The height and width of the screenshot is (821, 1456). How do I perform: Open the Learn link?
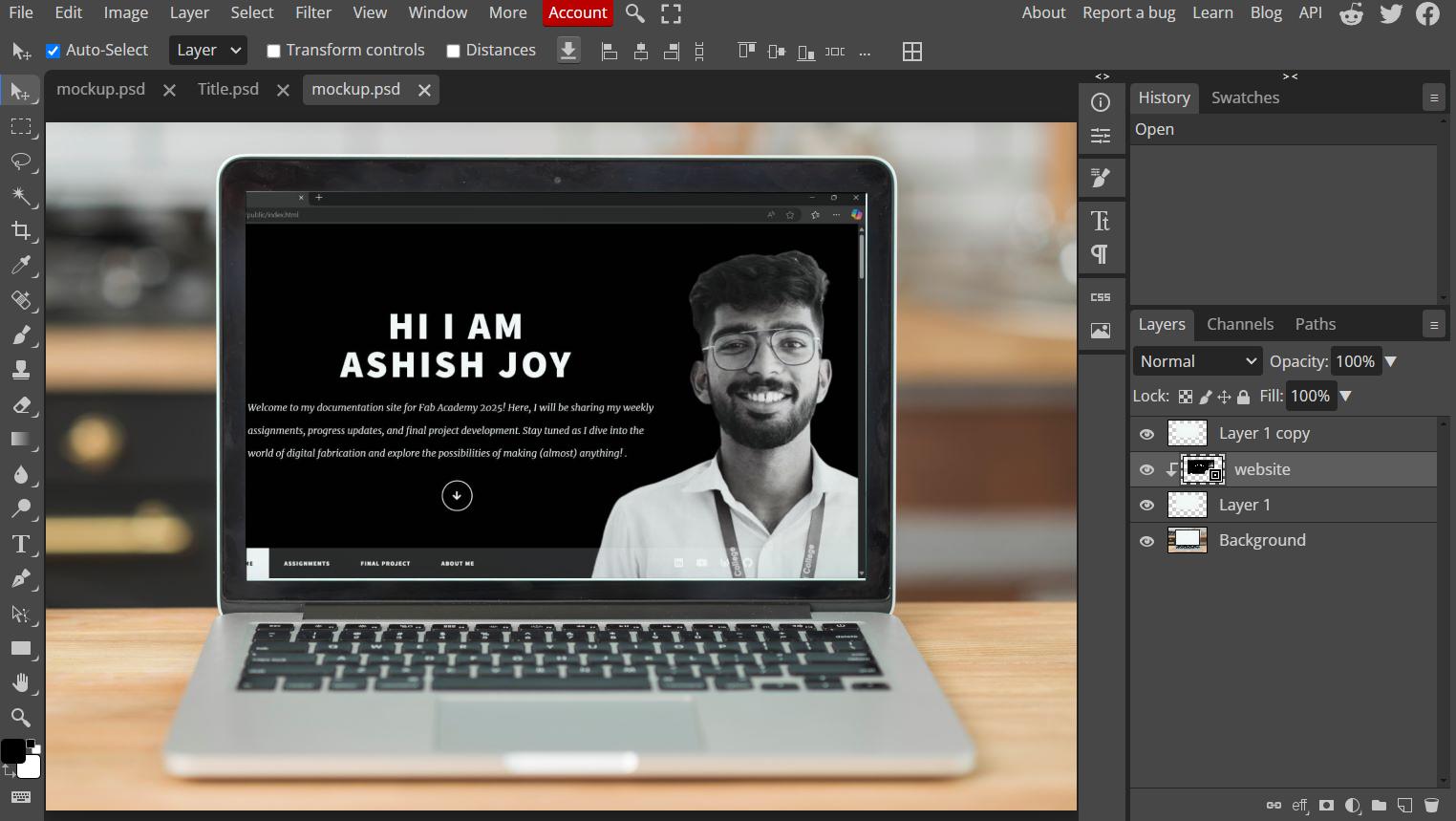coord(1212,12)
